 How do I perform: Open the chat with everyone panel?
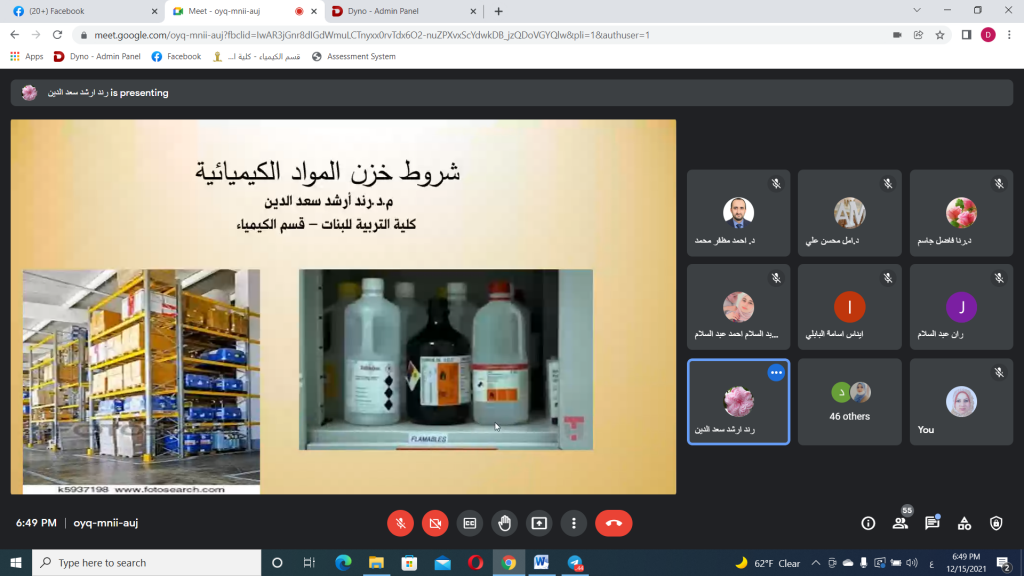tap(932, 523)
